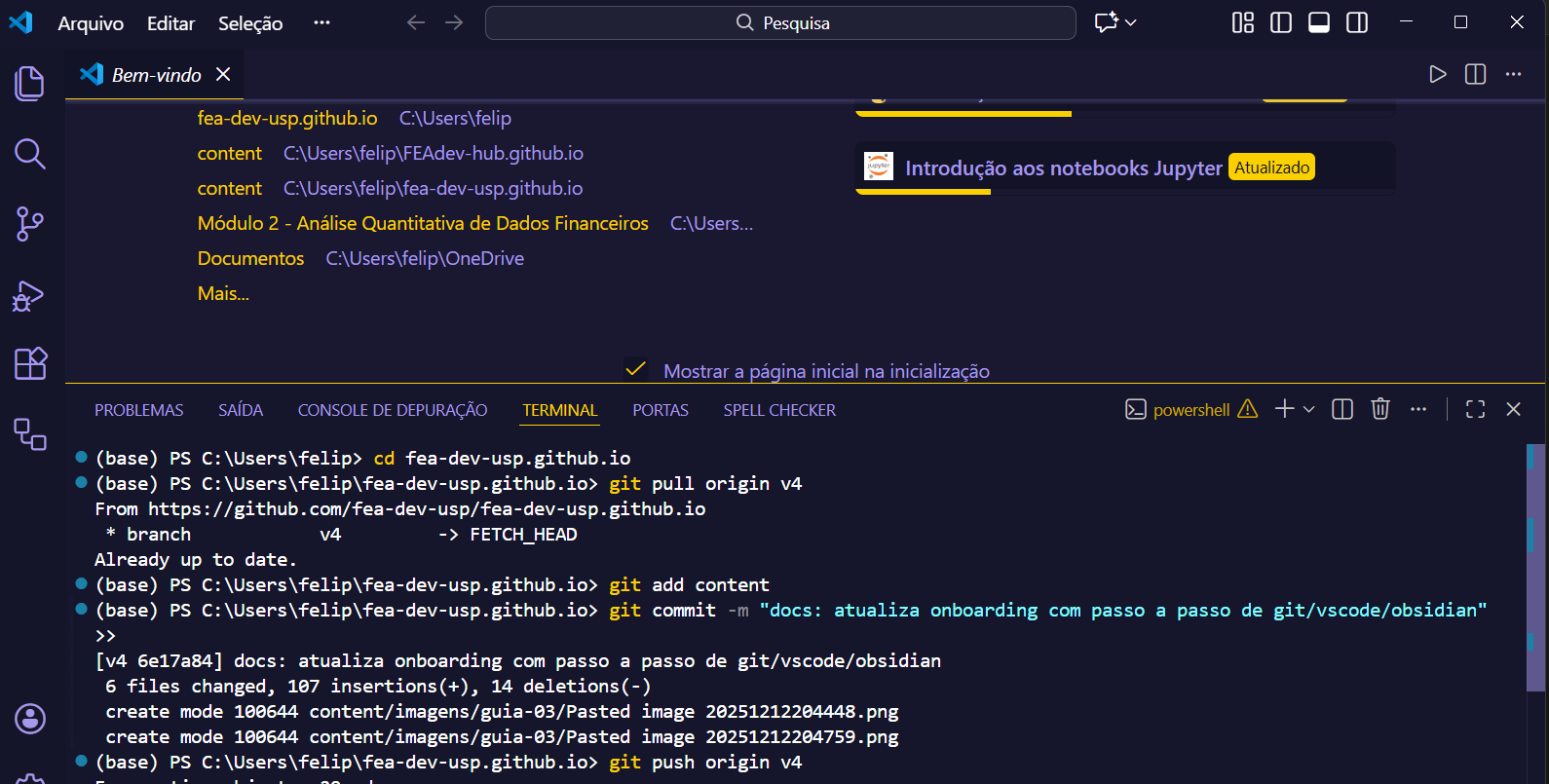
Task: Open the Copilot chat dropdown arrow
Action: click(1131, 22)
